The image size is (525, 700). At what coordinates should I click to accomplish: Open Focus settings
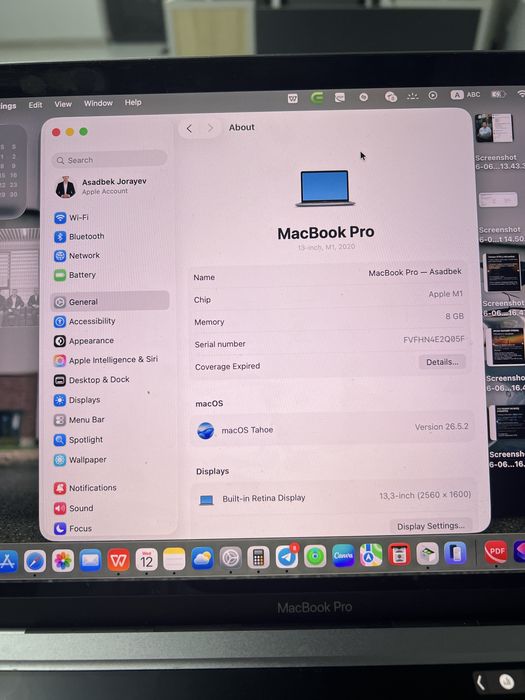(x=73, y=528)
